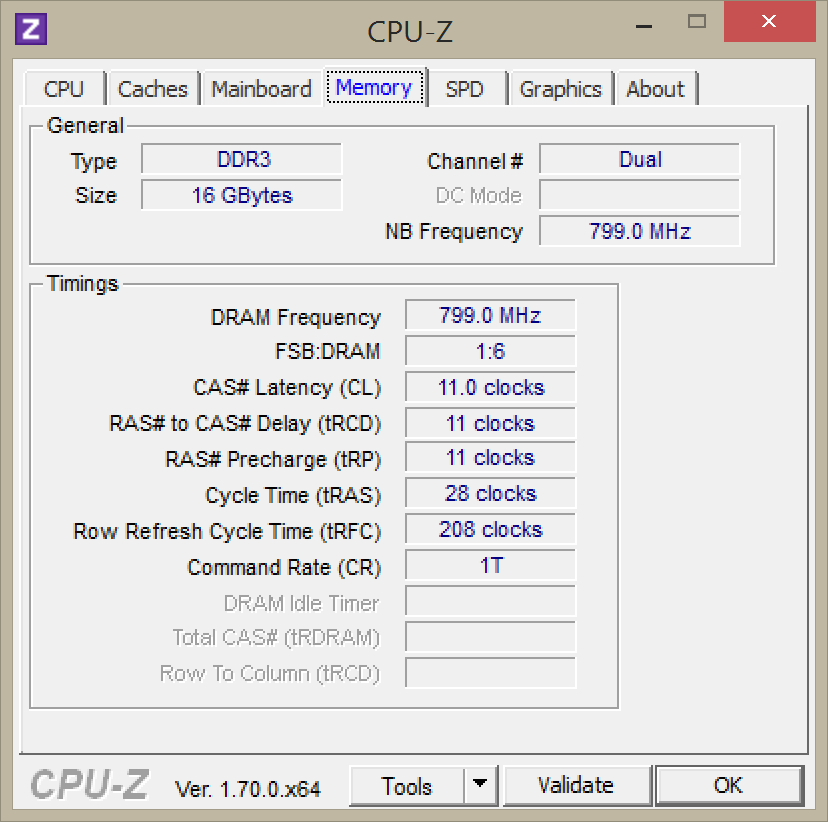Click the DRAM Frequency value field
The height and width of the screenshot is (822, 828).
tap(490, 316)
